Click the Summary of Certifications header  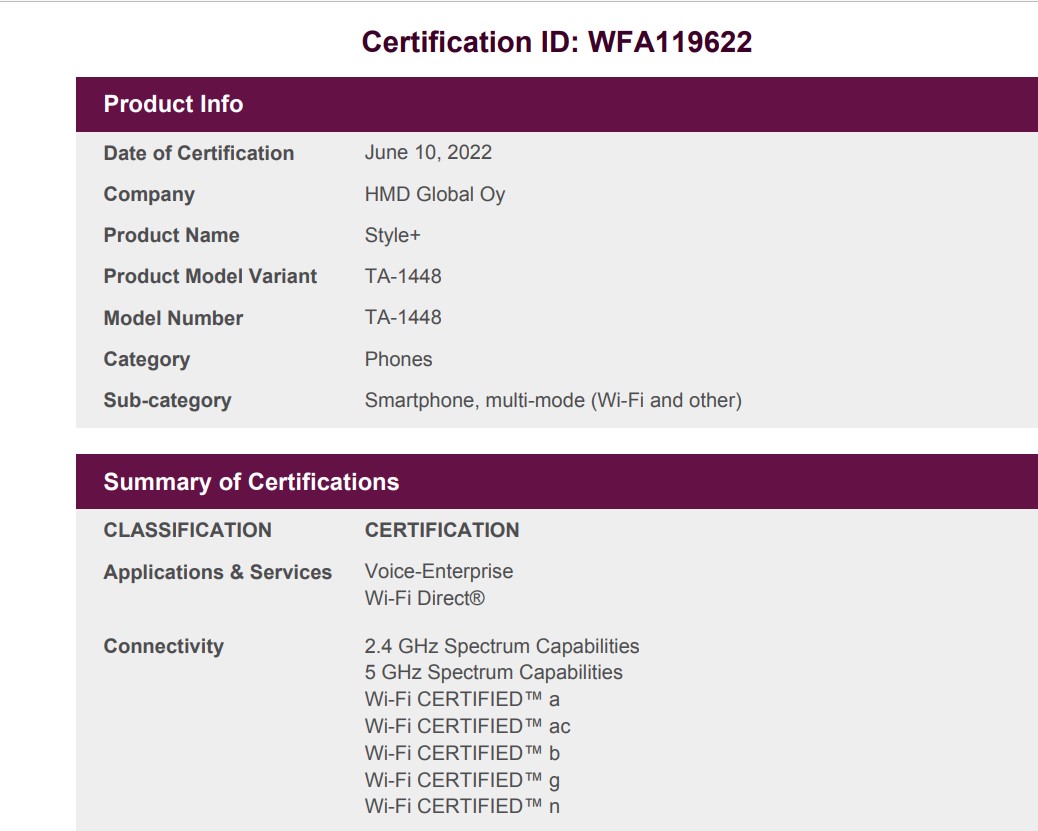tap(251, 482)
